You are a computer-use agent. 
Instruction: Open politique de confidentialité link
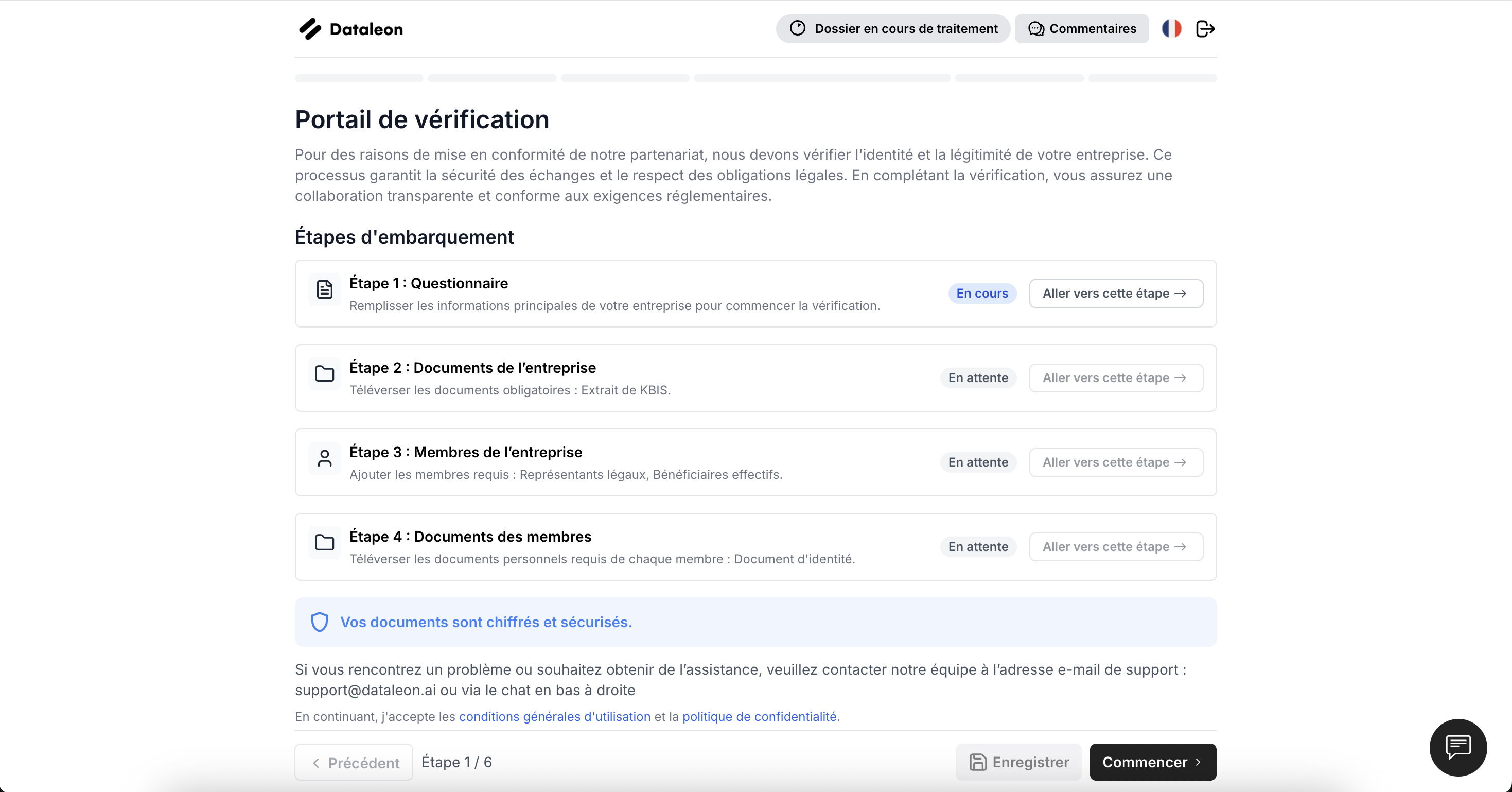pyautogui.click(x=760, y=717)
